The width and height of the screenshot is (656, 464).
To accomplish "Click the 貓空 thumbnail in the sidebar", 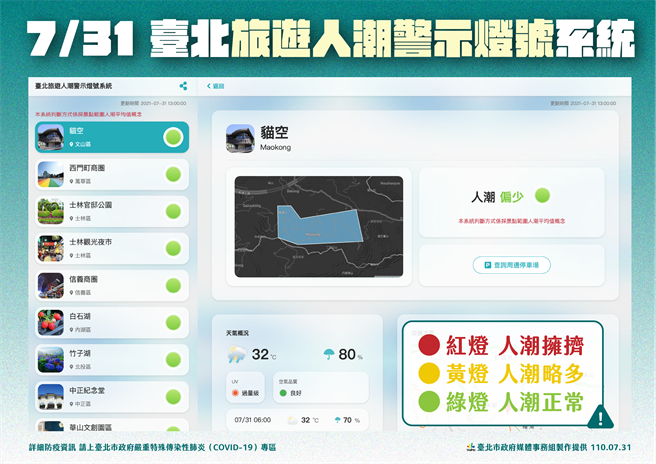I will coord(51,137).
